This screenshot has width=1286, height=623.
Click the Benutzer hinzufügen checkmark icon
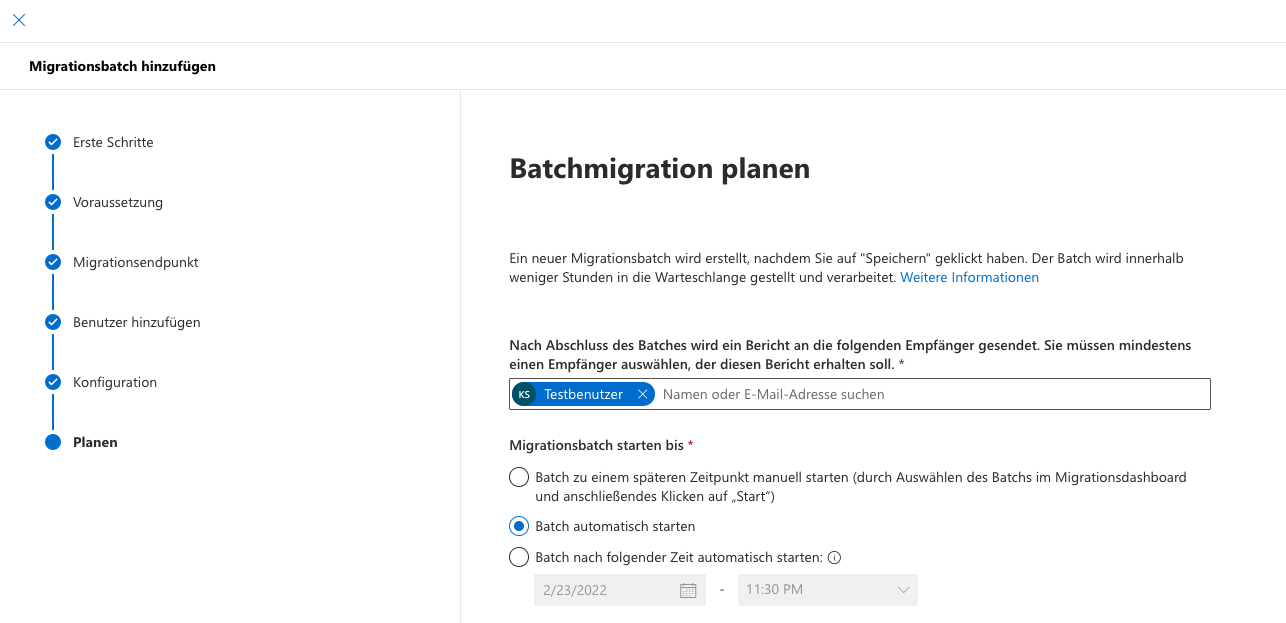pos(53,322)
